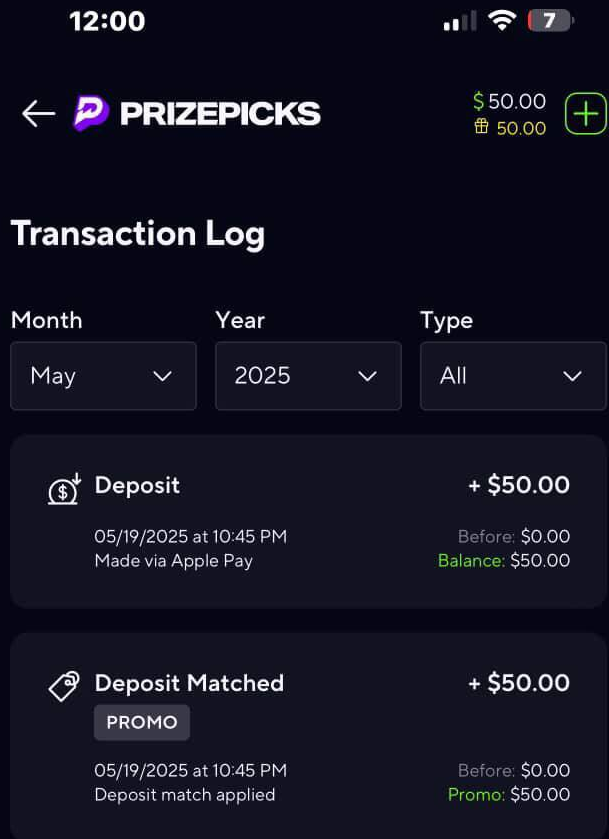The image size is (609, 839).
Task: Tap the 50.00 promo balance amount
Action: (521, 128)
